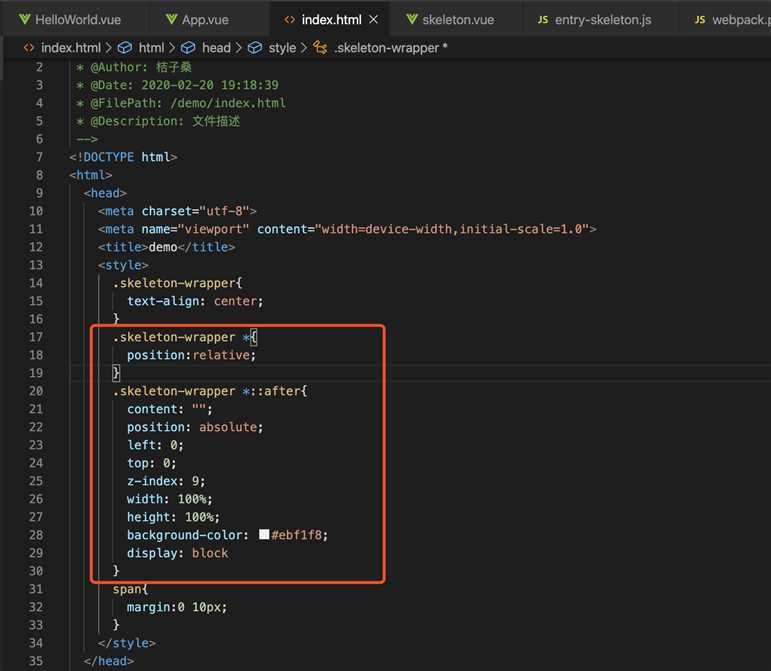Click the Vue icon on App.vue tab

pyautogui.click(x=171, y=19)
